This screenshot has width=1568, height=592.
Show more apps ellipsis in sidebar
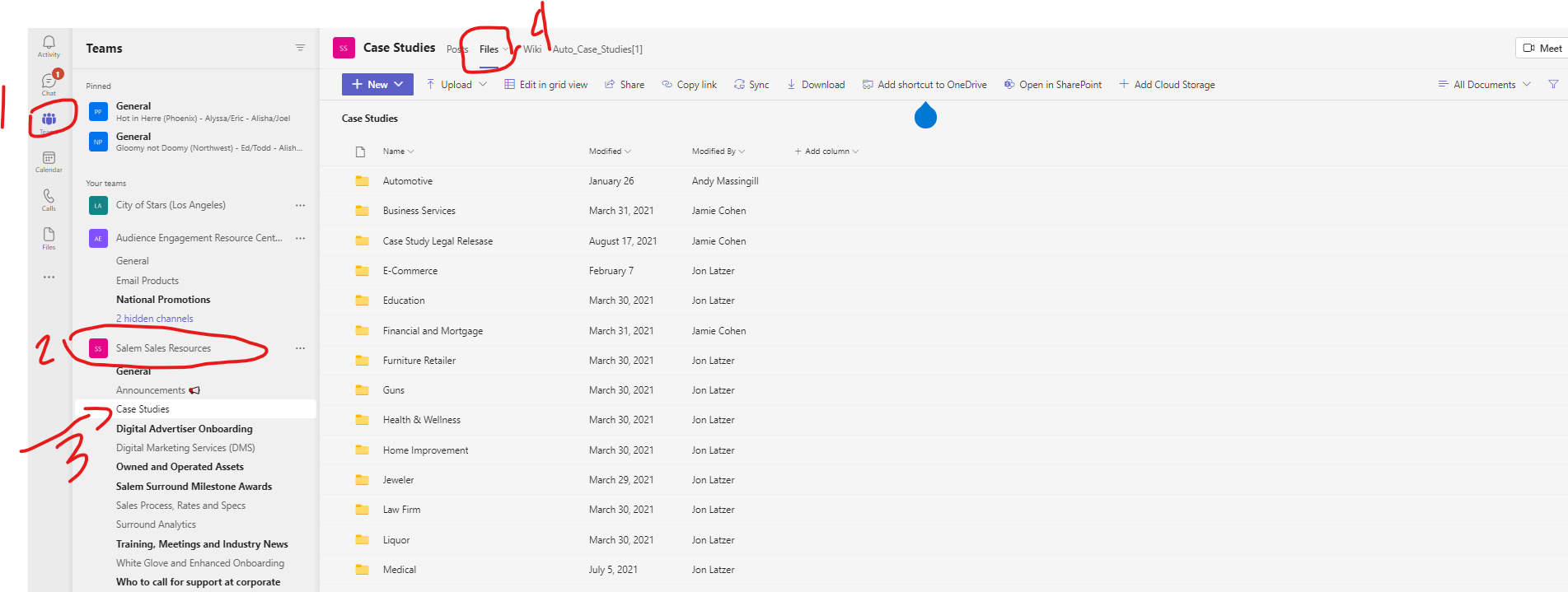[x=49, y=277]
